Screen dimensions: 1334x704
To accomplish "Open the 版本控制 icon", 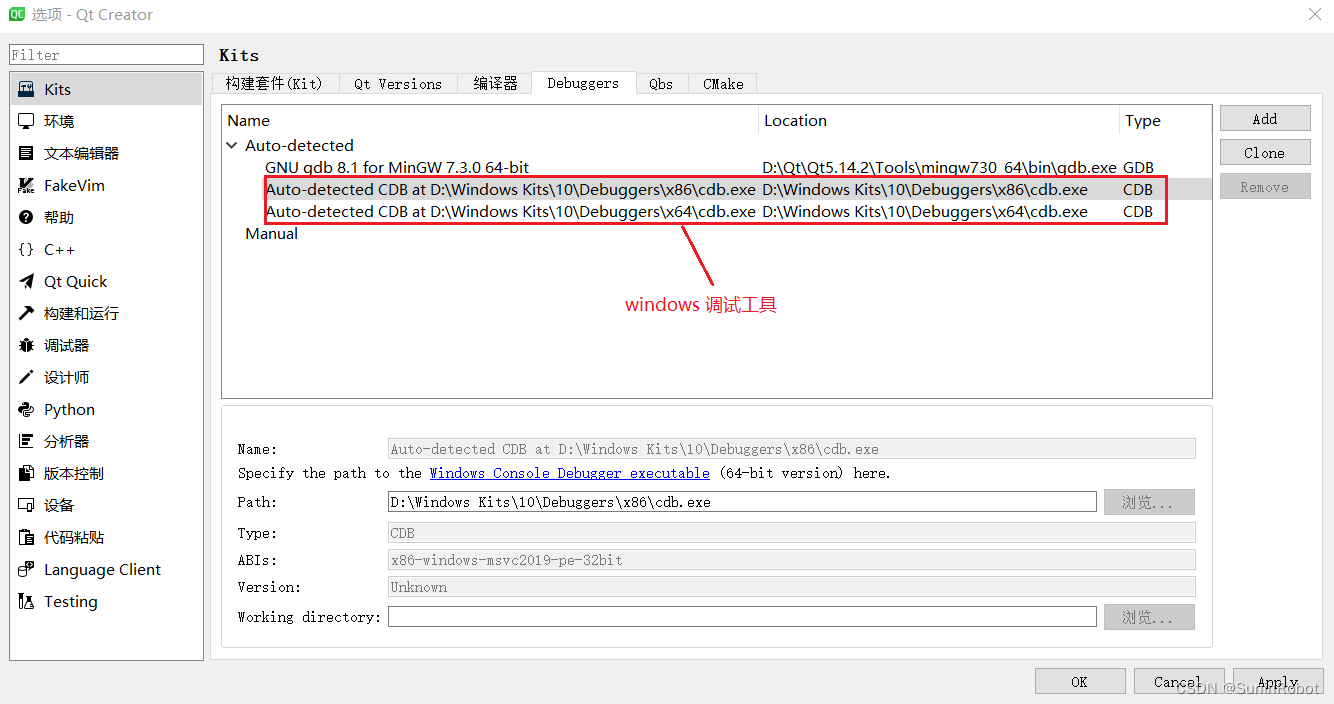I will pos(26,473).
